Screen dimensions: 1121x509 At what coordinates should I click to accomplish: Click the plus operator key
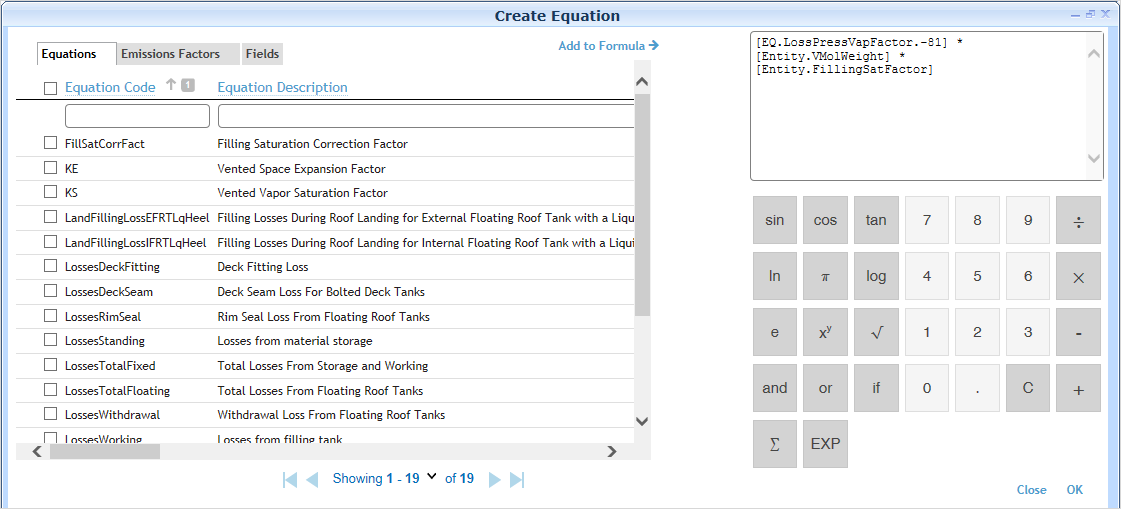(1078, 388)
